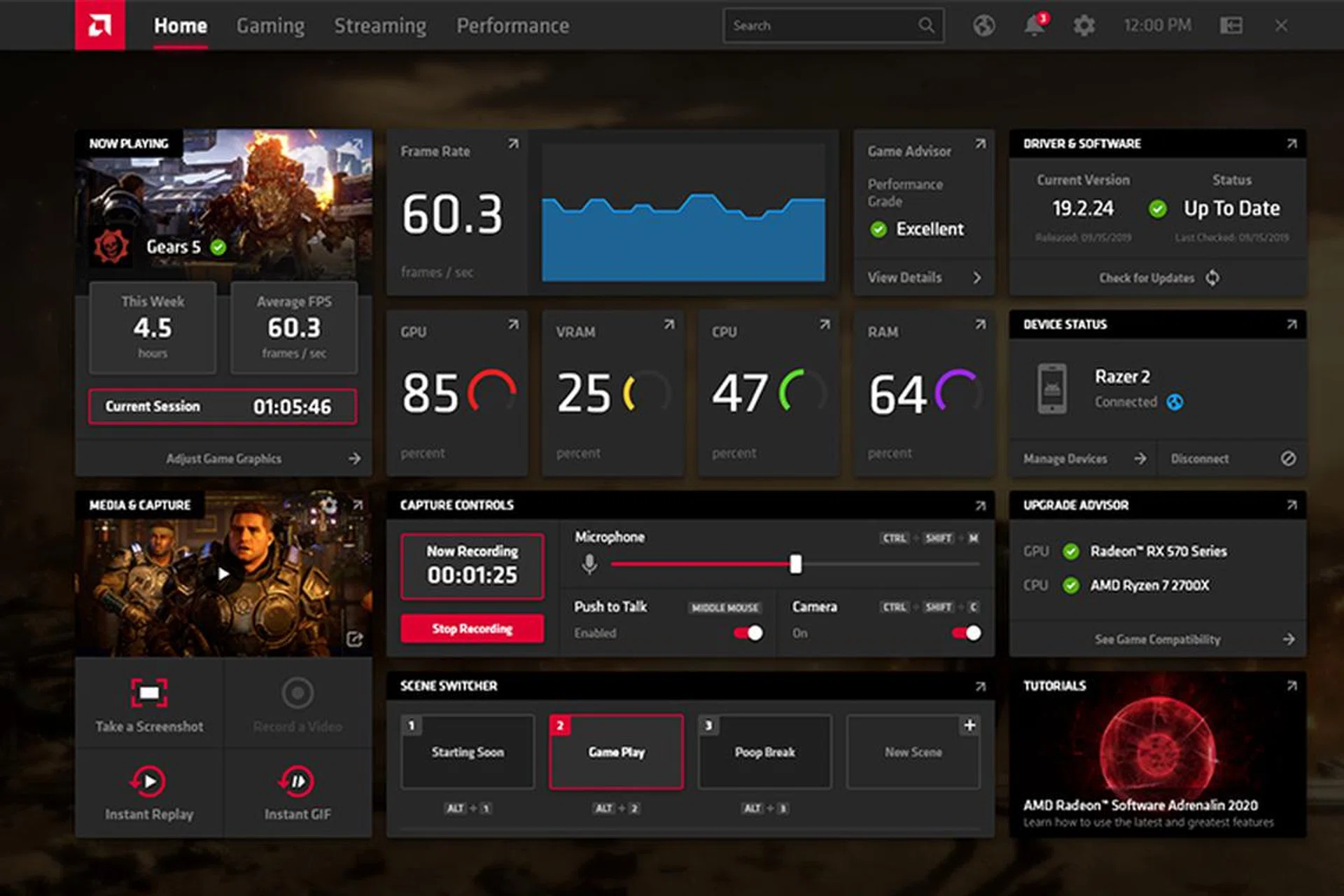
Task: Open the web browser globe icon
Action: (x=983, y=26)
